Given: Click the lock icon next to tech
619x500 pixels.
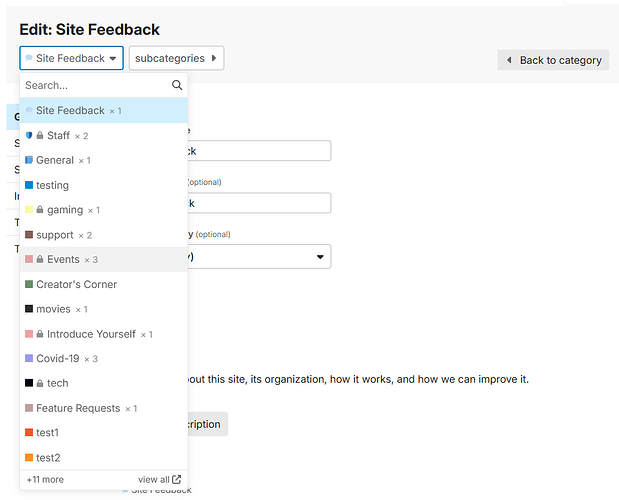Looking at the screenshot, I should 40,383.
